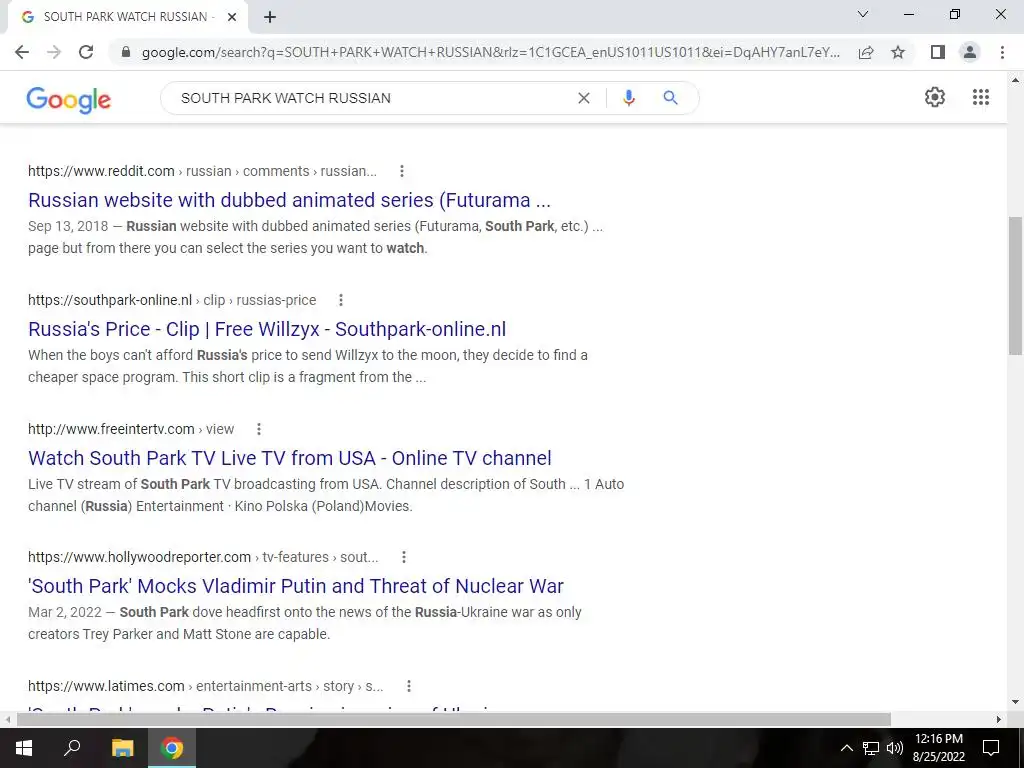Go back to previous page in Chrome
Screen dimensions: 1024x768
(x=22, y=52)
